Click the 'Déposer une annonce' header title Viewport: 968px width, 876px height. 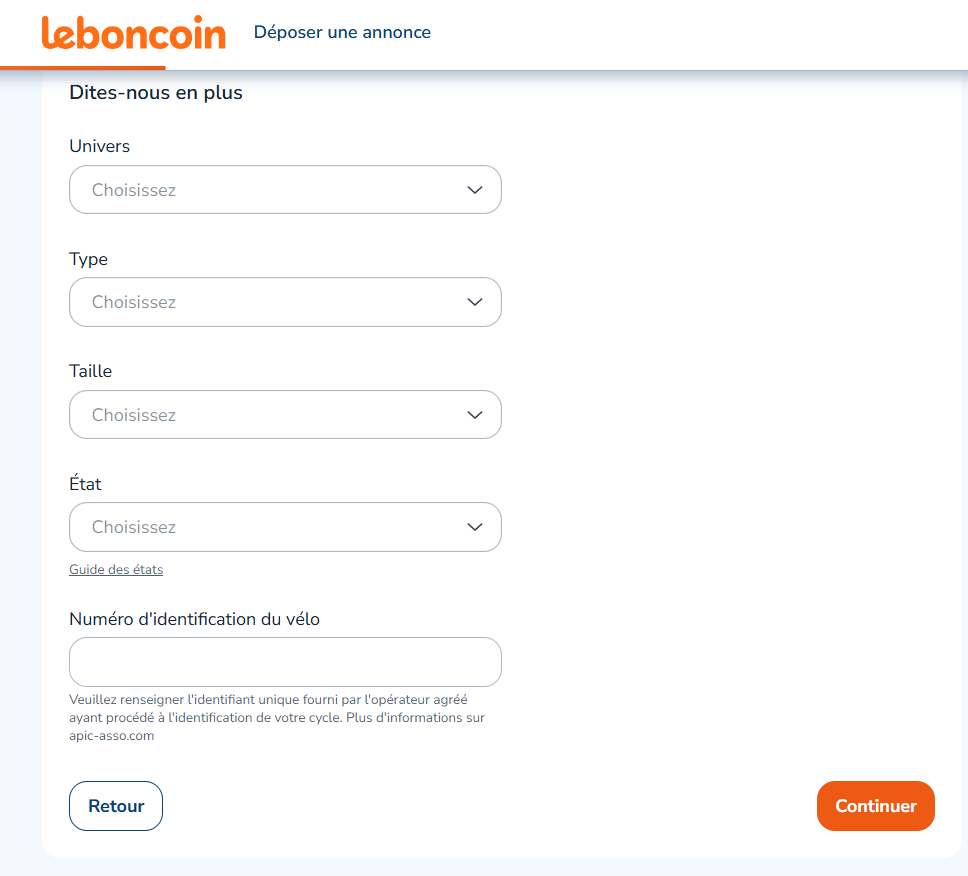pyautogui.click(x=342, y=32)
